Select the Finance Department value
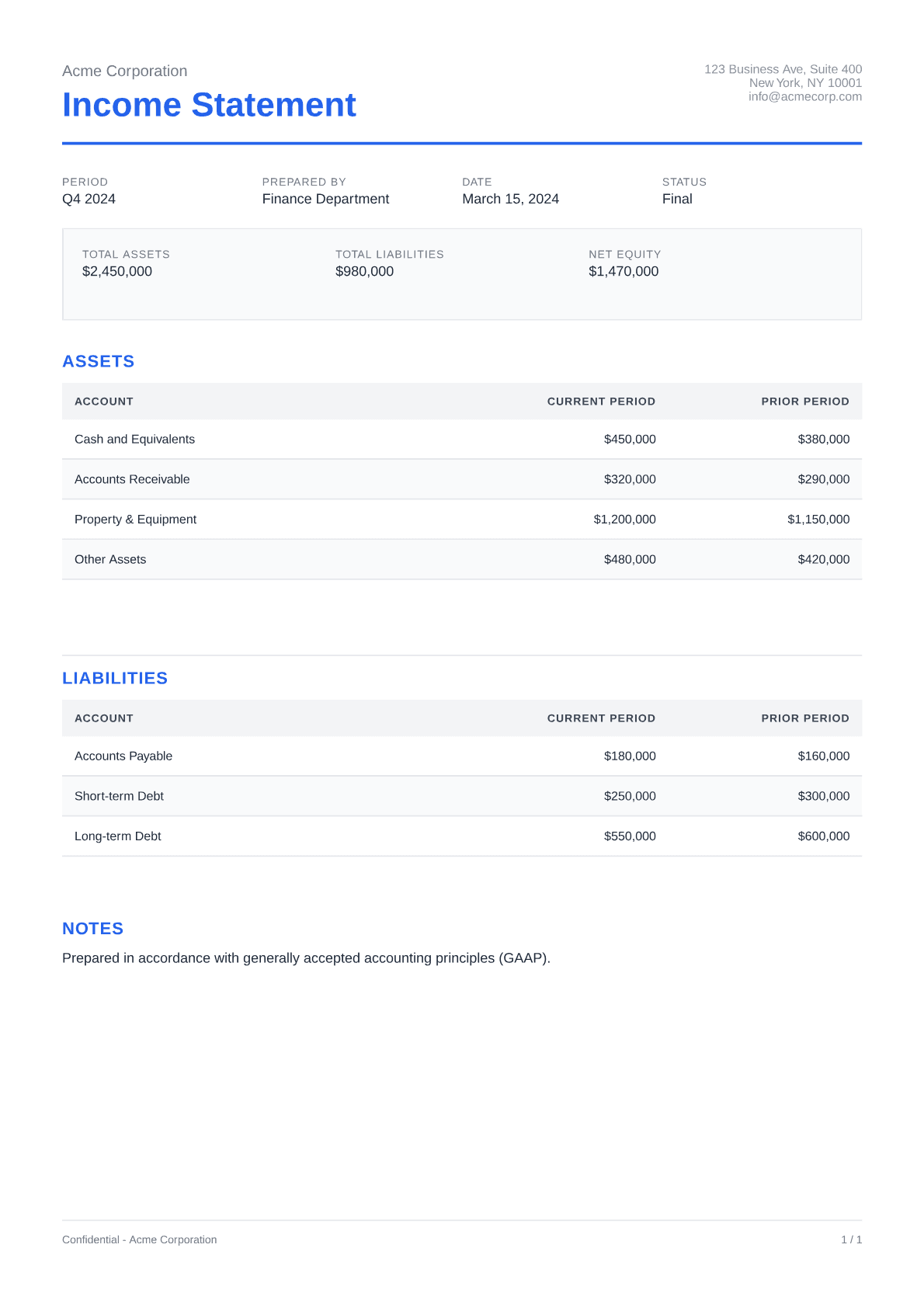This screenshot has width=924, height=1307. coord(325,199)
